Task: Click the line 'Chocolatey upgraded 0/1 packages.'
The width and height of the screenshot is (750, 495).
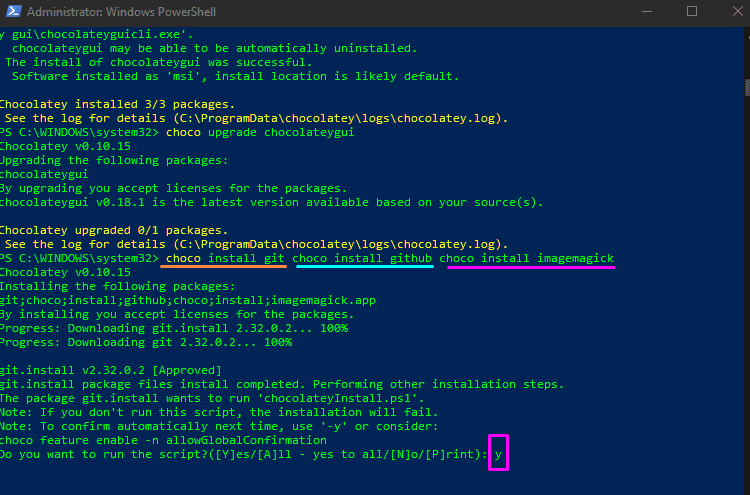Action: click(114, 231)
